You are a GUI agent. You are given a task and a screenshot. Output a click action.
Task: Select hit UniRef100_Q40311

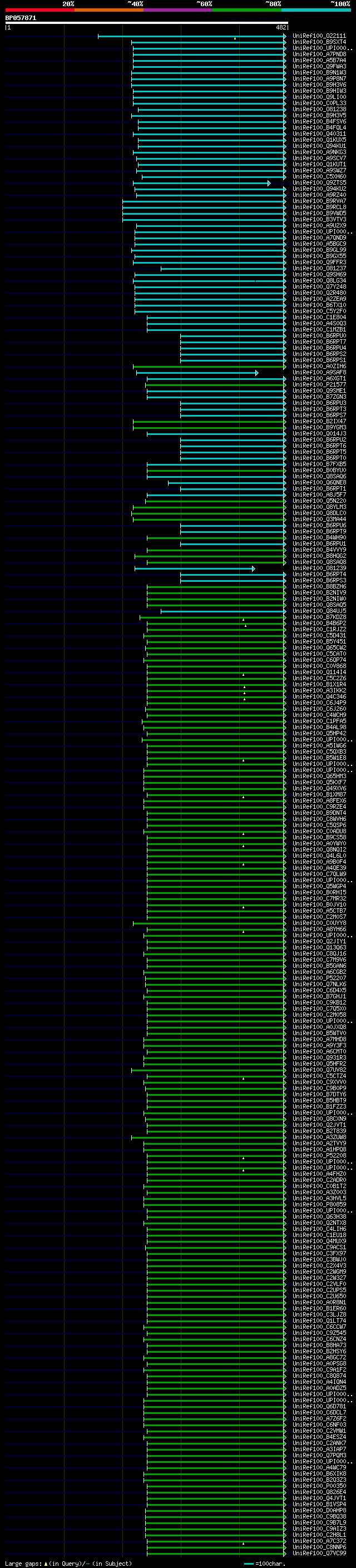pyautogui.click(x=319, y=134)
